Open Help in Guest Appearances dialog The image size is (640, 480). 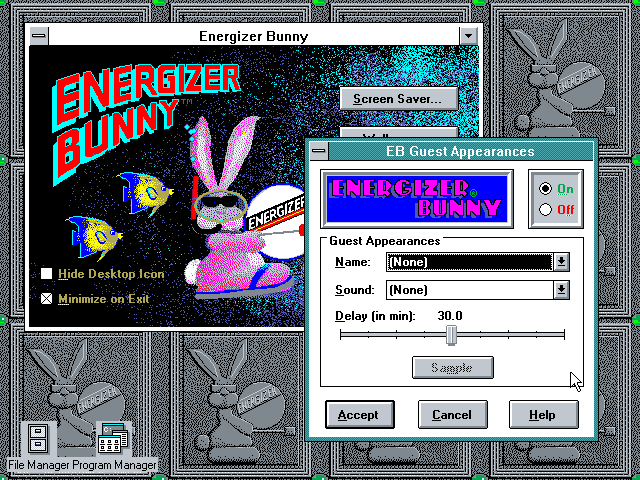coord(544,415)
